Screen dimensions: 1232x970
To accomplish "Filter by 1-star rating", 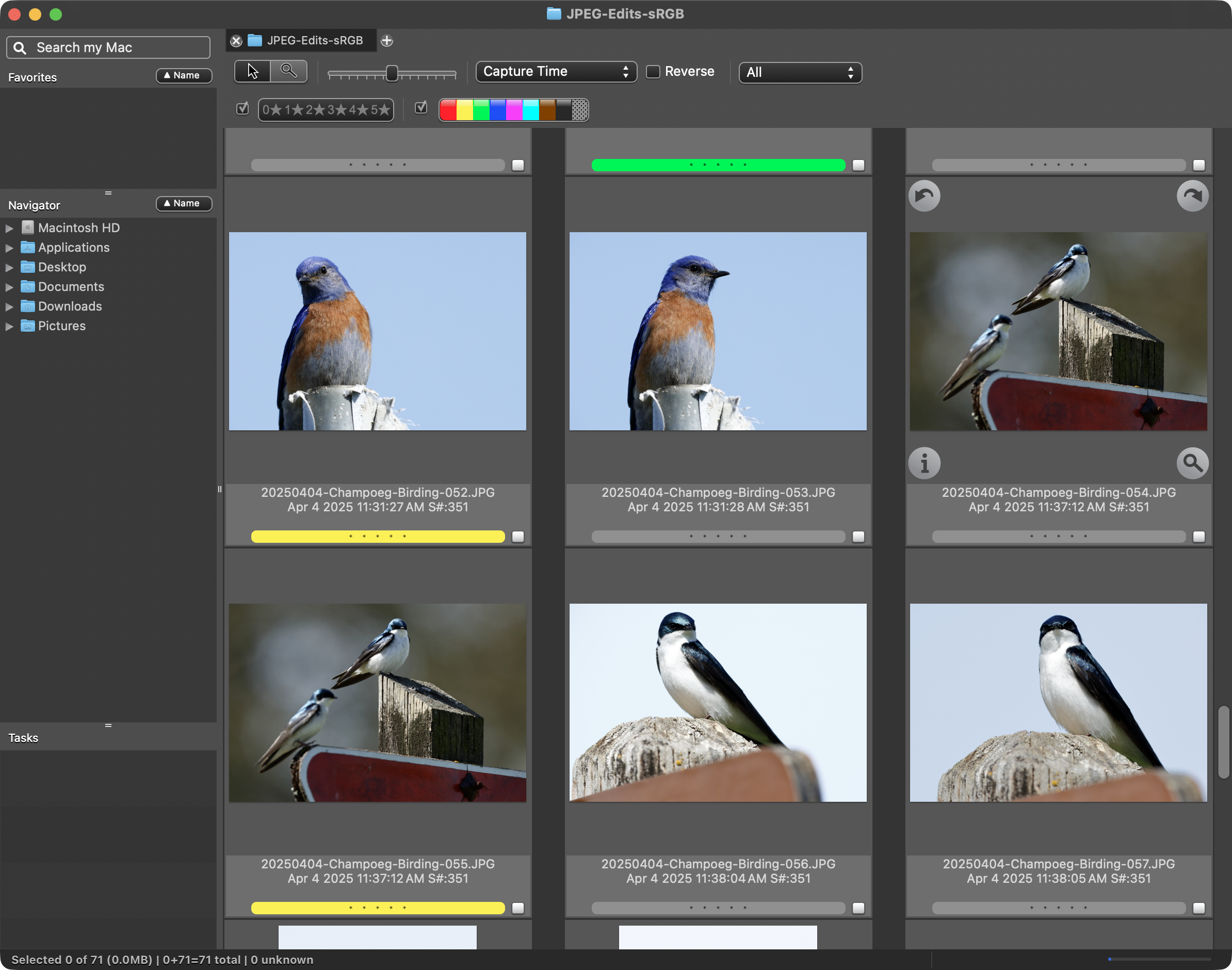I will point(294,109).
